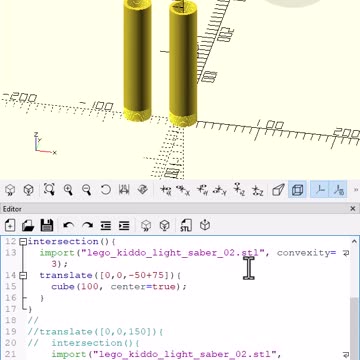360x360 pixels.
Task: Place cursor on 'intersection(){' at line 12
Action: (72, 241)
